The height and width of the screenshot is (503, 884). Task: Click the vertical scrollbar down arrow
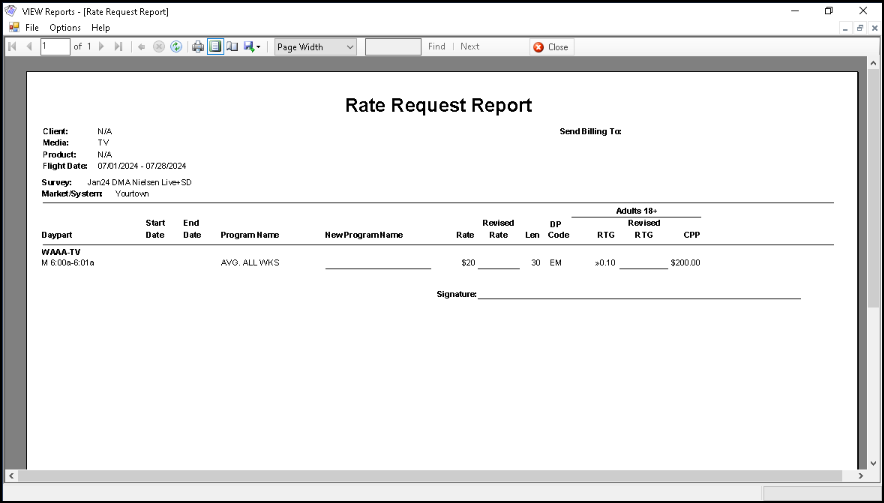[x=873, y=462]
